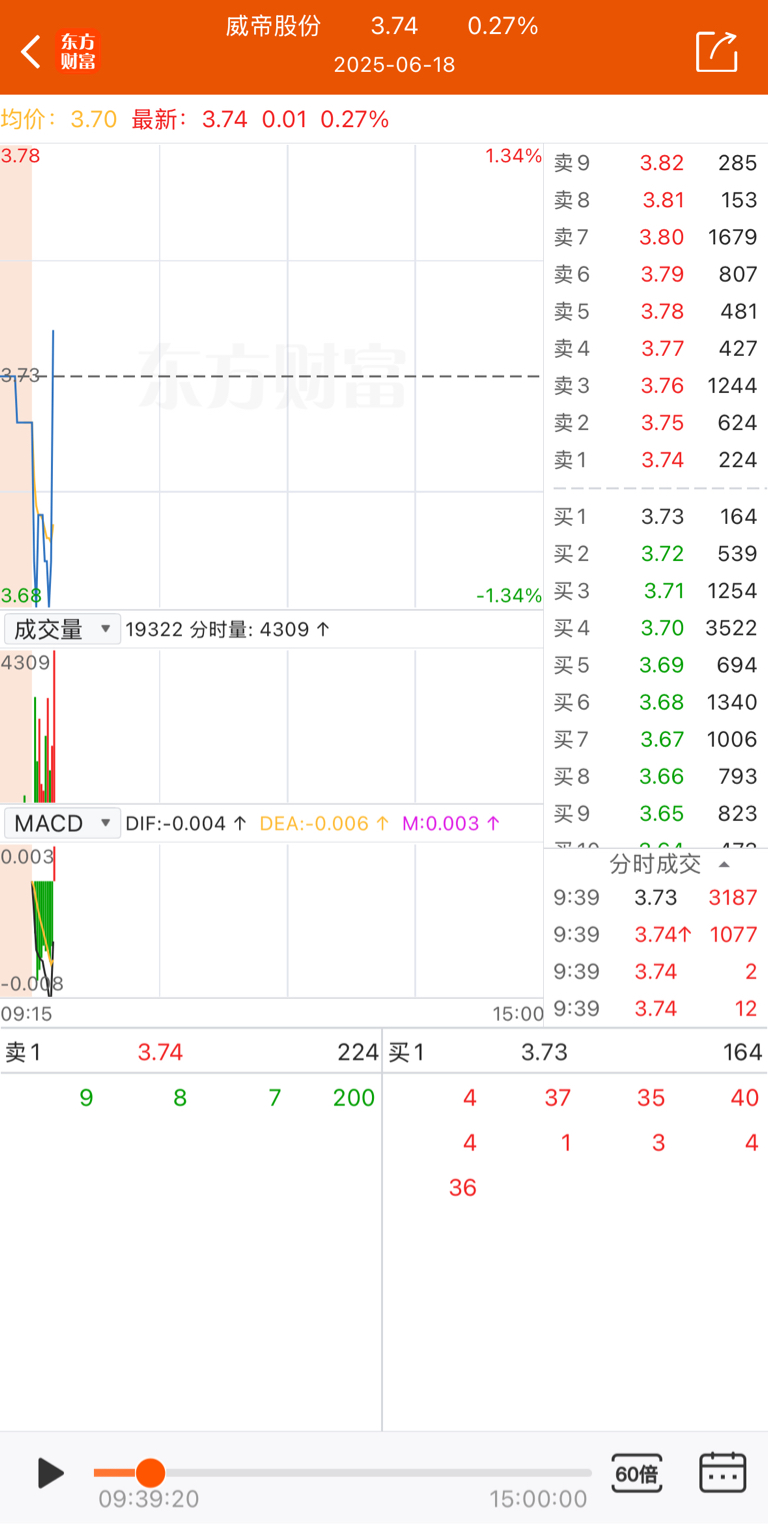
Task: Tap the 9:39 trade with volume 12
Action: [x=656, y=1008]
